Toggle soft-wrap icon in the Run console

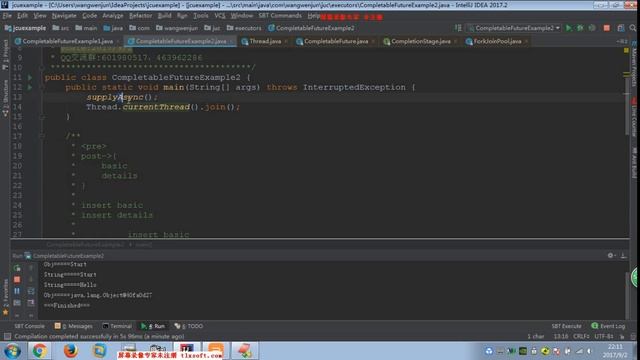tap(31, 291)
